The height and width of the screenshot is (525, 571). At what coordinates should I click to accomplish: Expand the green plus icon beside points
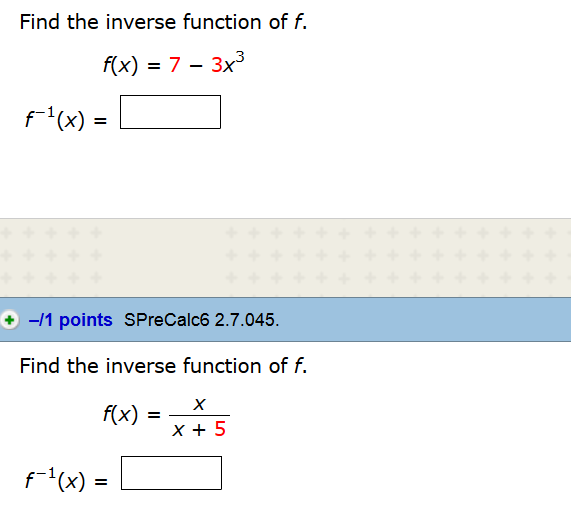9,320
